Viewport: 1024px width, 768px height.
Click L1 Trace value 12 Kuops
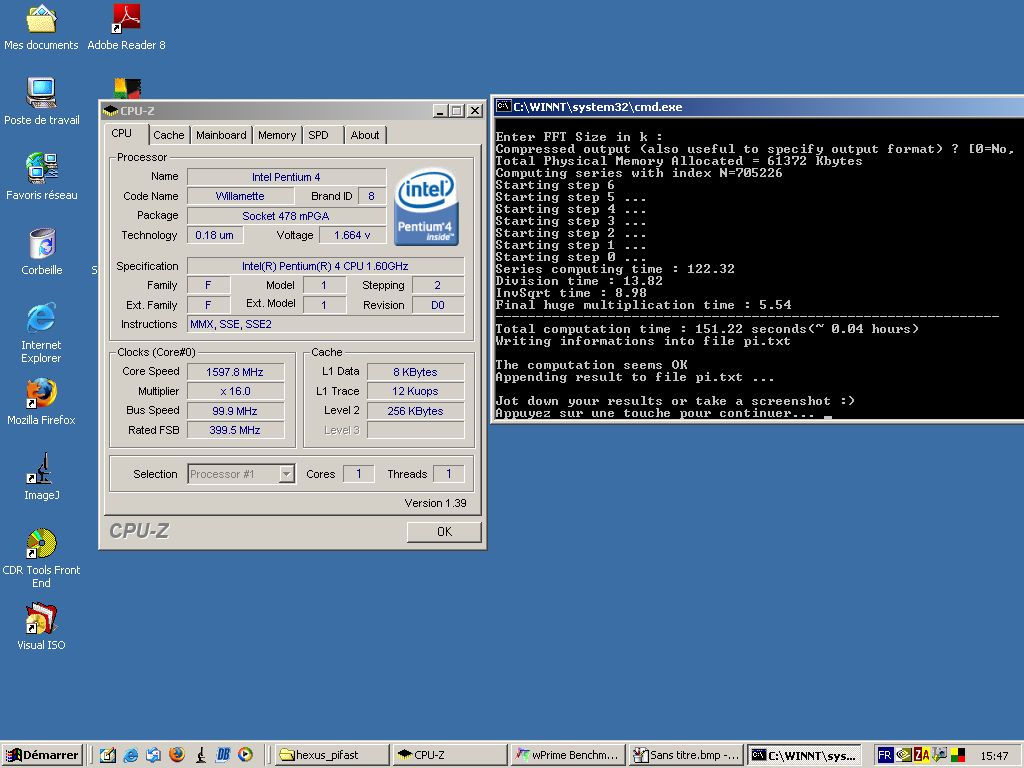coord(415,391)
